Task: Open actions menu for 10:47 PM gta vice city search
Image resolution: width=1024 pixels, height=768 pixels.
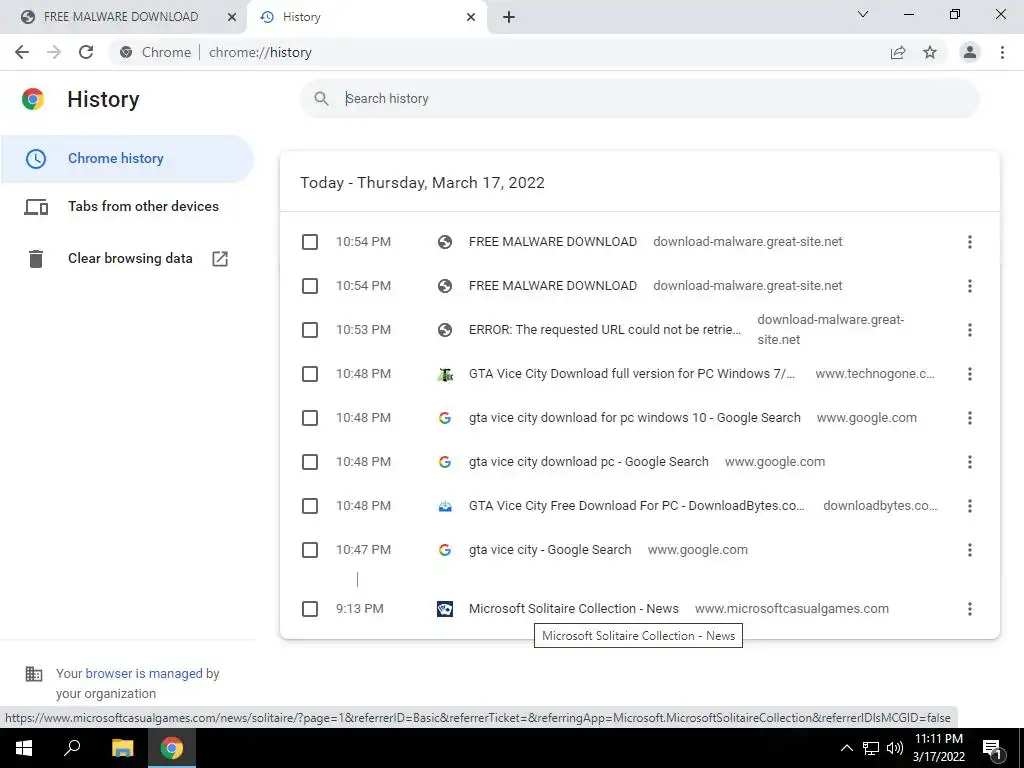Action: point(970,550)
